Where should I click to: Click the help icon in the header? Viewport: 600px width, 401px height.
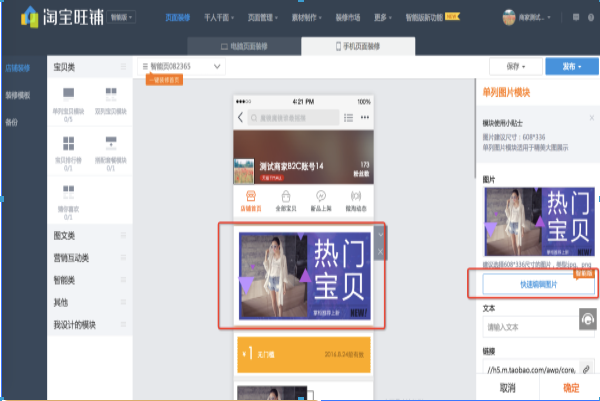[x=591, y=17]
